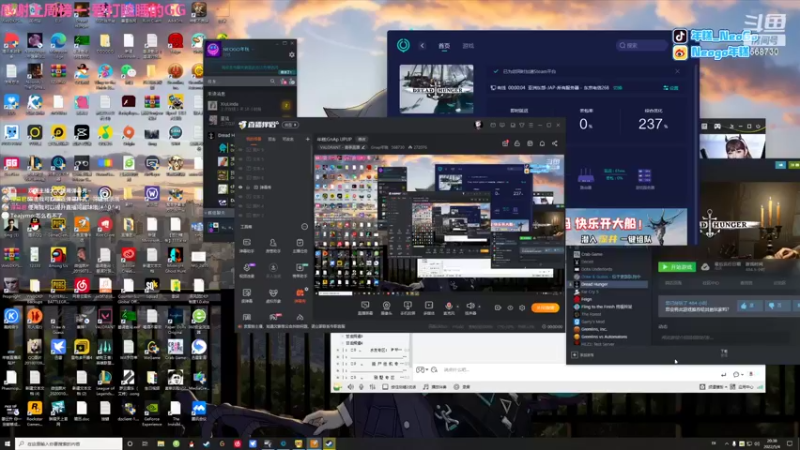Go back with the accelerator arrow button
800x450 pixels.
(422, 45)
